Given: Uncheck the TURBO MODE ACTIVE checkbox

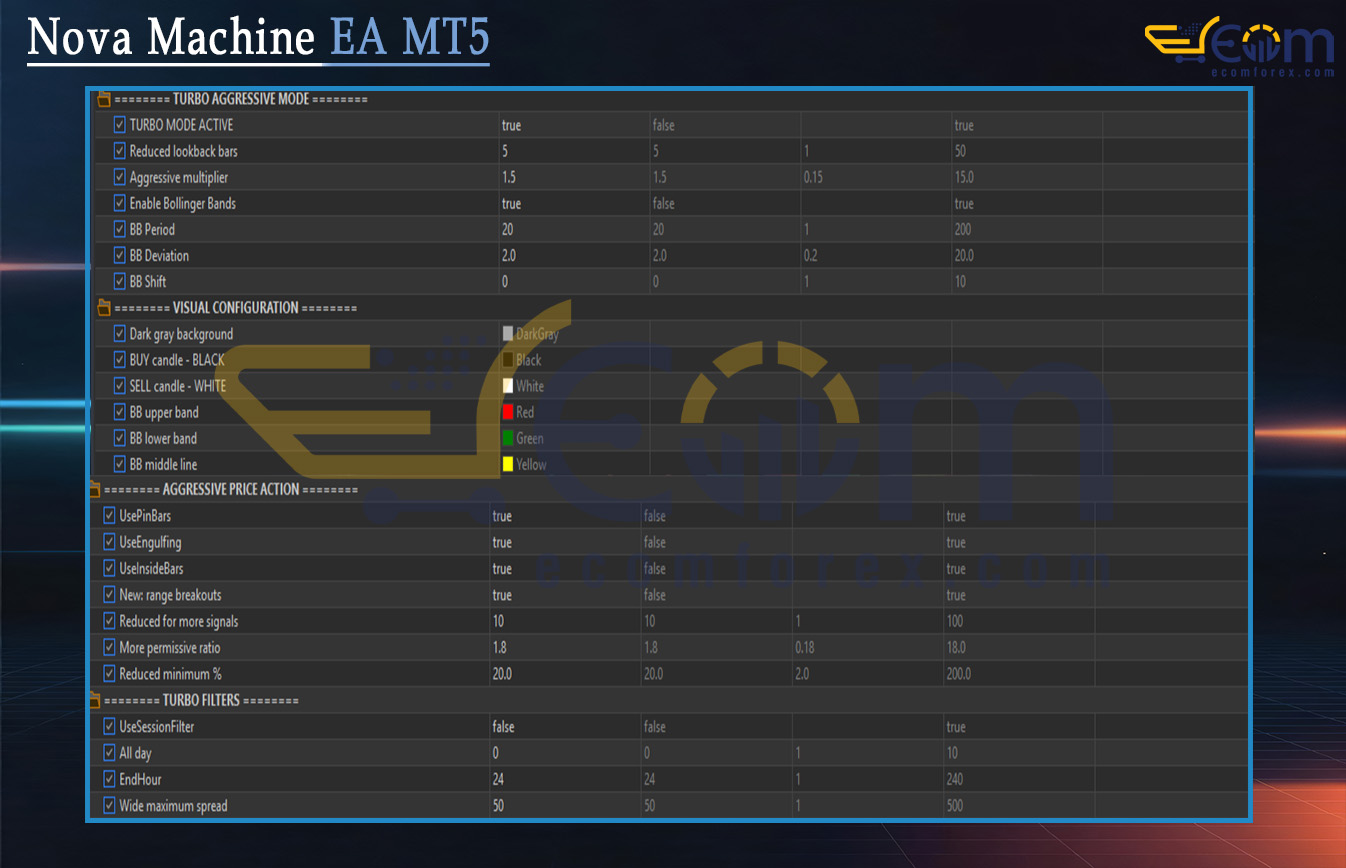Looking at the screenshot, I should coord(120,125).
